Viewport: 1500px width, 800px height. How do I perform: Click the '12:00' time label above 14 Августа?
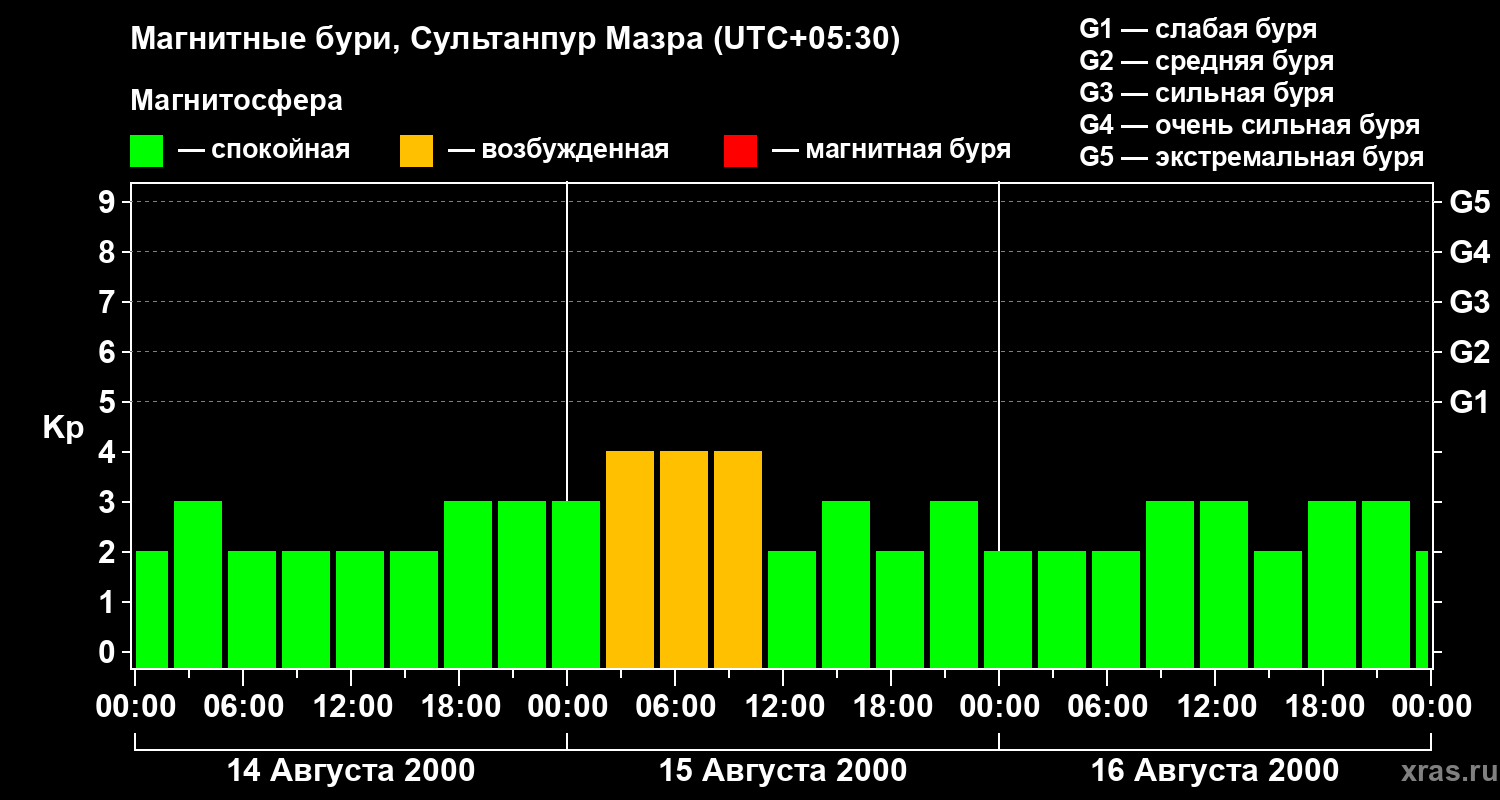351,706
